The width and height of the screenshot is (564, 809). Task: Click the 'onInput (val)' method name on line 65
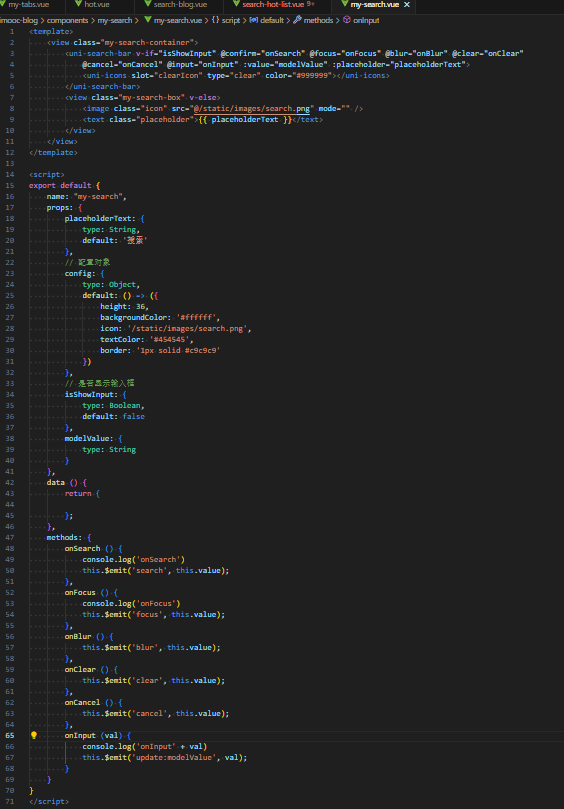click(93, 735)
